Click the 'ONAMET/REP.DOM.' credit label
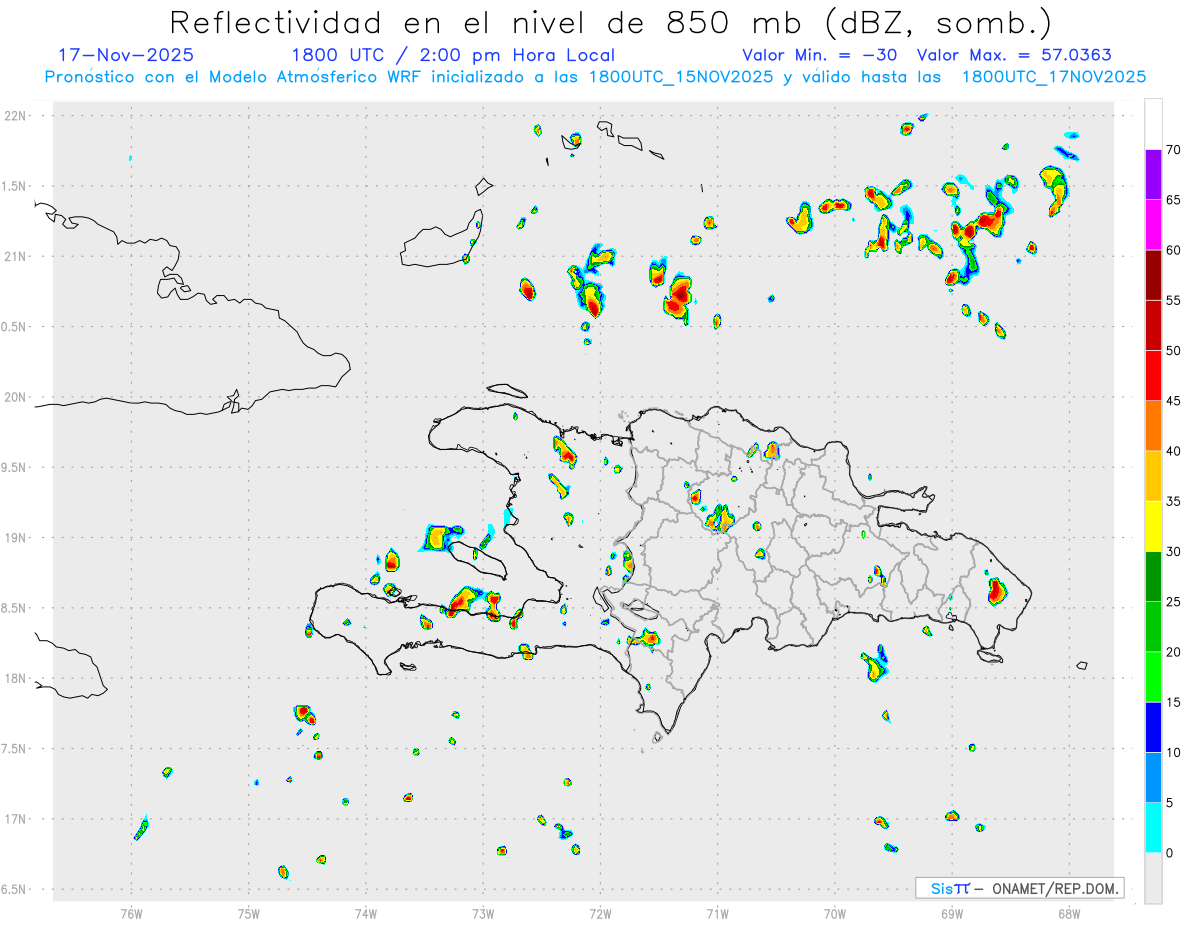 1056,888
